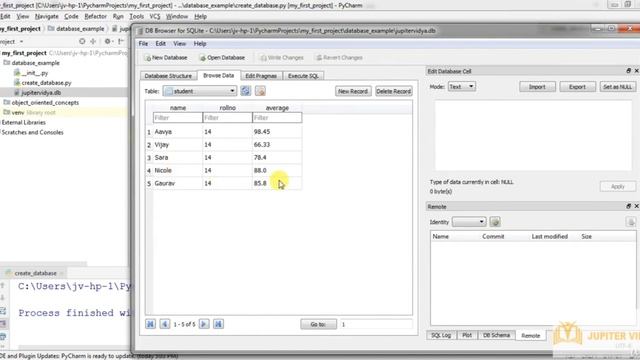Image resolution: width=640 pixels, height=360 pixels.
Task: Click Write Changes toolbar button
Action: [282, 58]
